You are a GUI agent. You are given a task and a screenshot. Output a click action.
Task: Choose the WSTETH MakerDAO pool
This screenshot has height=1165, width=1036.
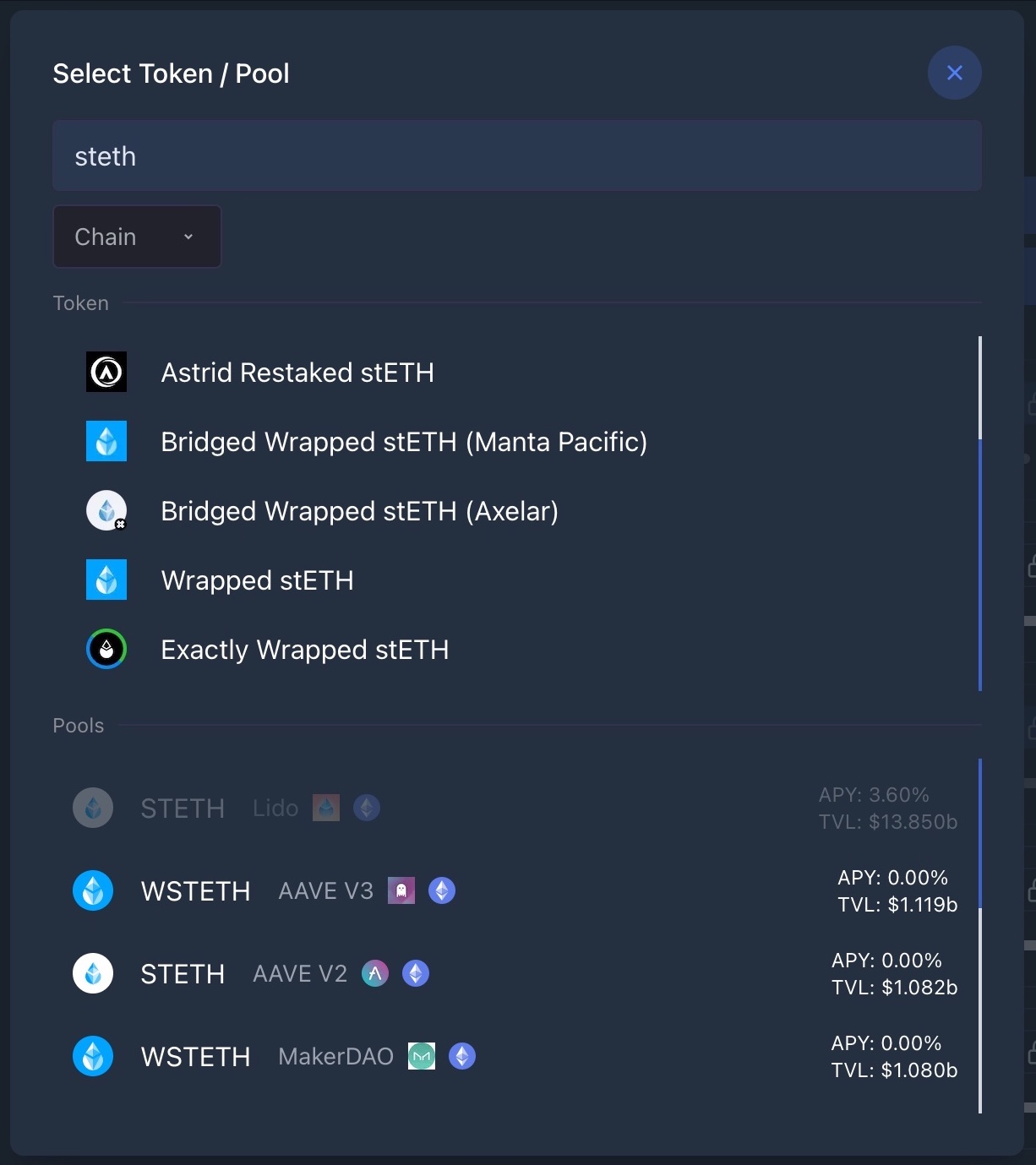coord(195,1057)
